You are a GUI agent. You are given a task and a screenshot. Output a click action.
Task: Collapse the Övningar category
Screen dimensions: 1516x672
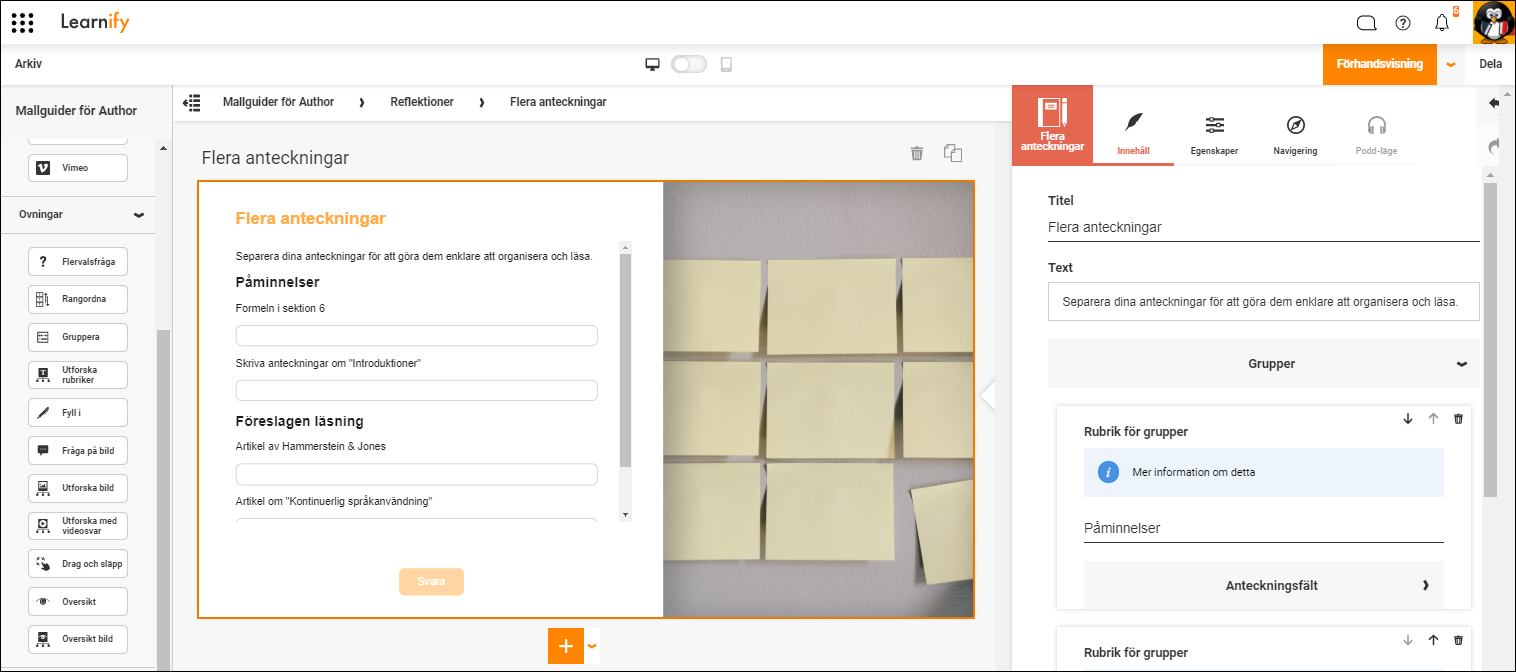point(138,215)
